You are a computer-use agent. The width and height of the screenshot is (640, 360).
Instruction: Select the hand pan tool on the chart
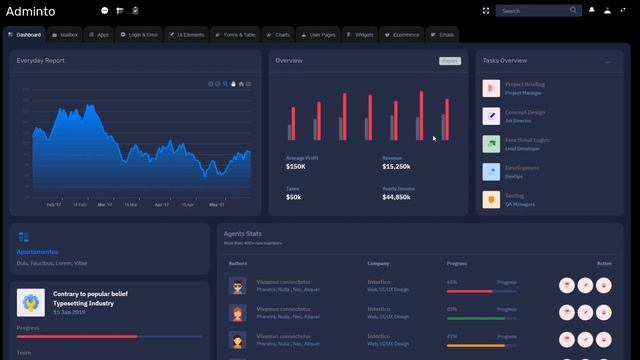click(233, 84)
